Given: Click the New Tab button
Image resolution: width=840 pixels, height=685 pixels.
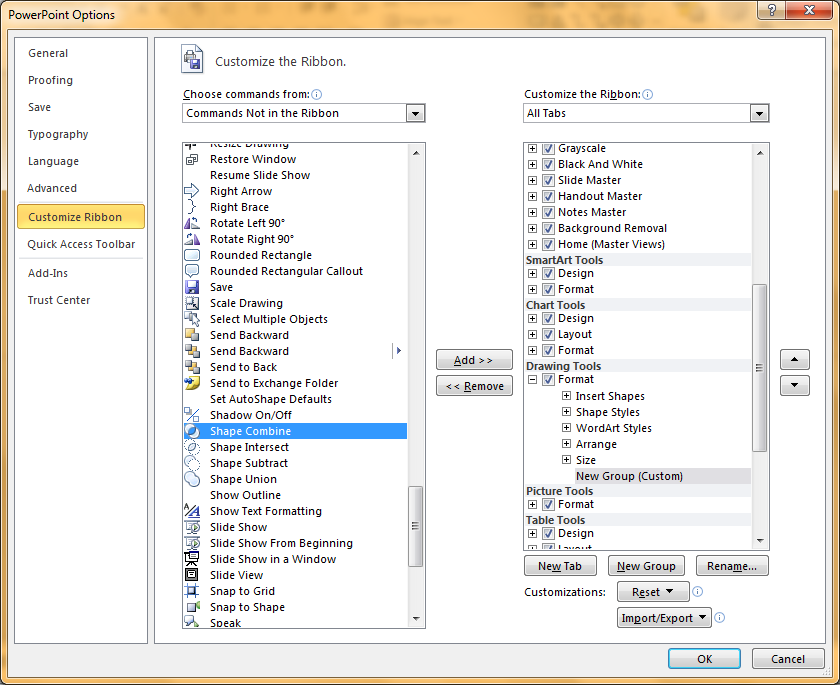Looking at the screenshot, I should 558,565.
